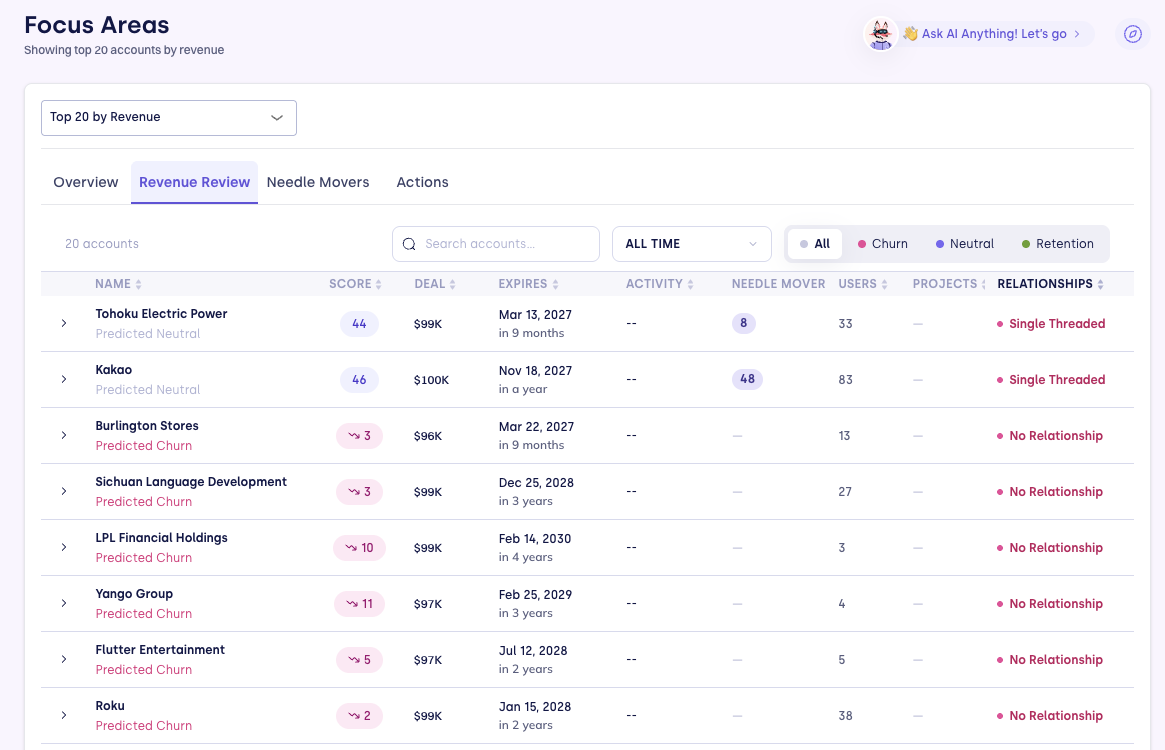The height and width of the screenshot is (750, 1165).
Task: Click Predicted Churn under Flutter Entertainment
Action: coord(143,670)
